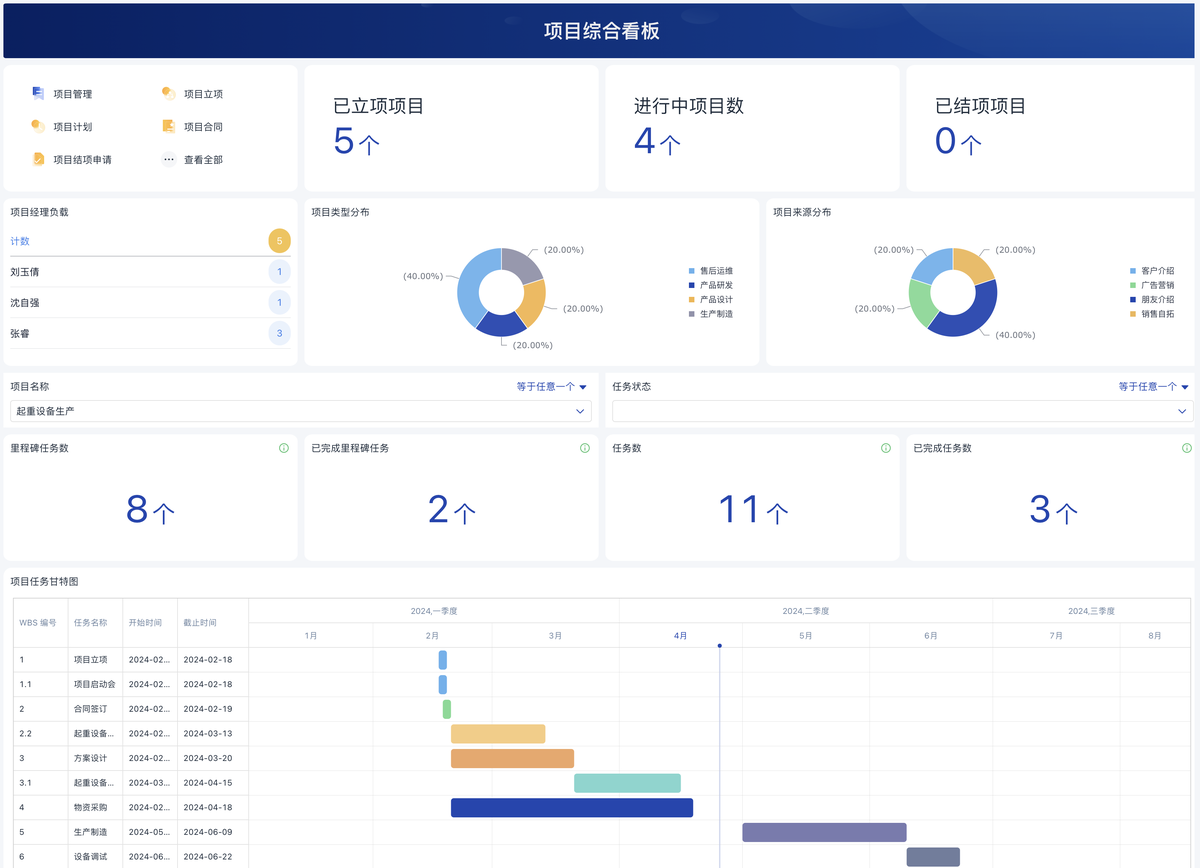Click the 计数 header link

coord(20,241)
